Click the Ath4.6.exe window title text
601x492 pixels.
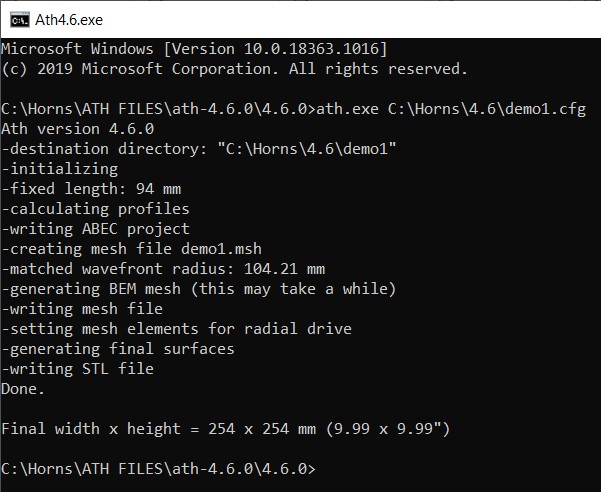[x=69, y=20]
